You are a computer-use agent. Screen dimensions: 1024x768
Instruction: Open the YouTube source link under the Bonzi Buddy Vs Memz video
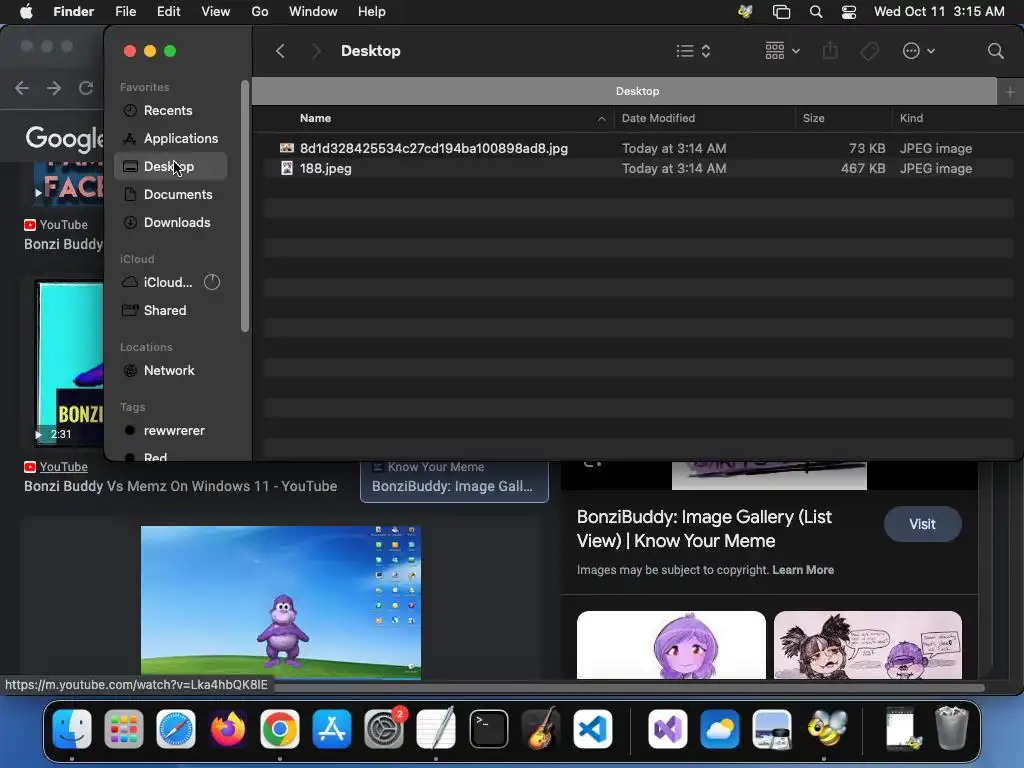point(63,467)
